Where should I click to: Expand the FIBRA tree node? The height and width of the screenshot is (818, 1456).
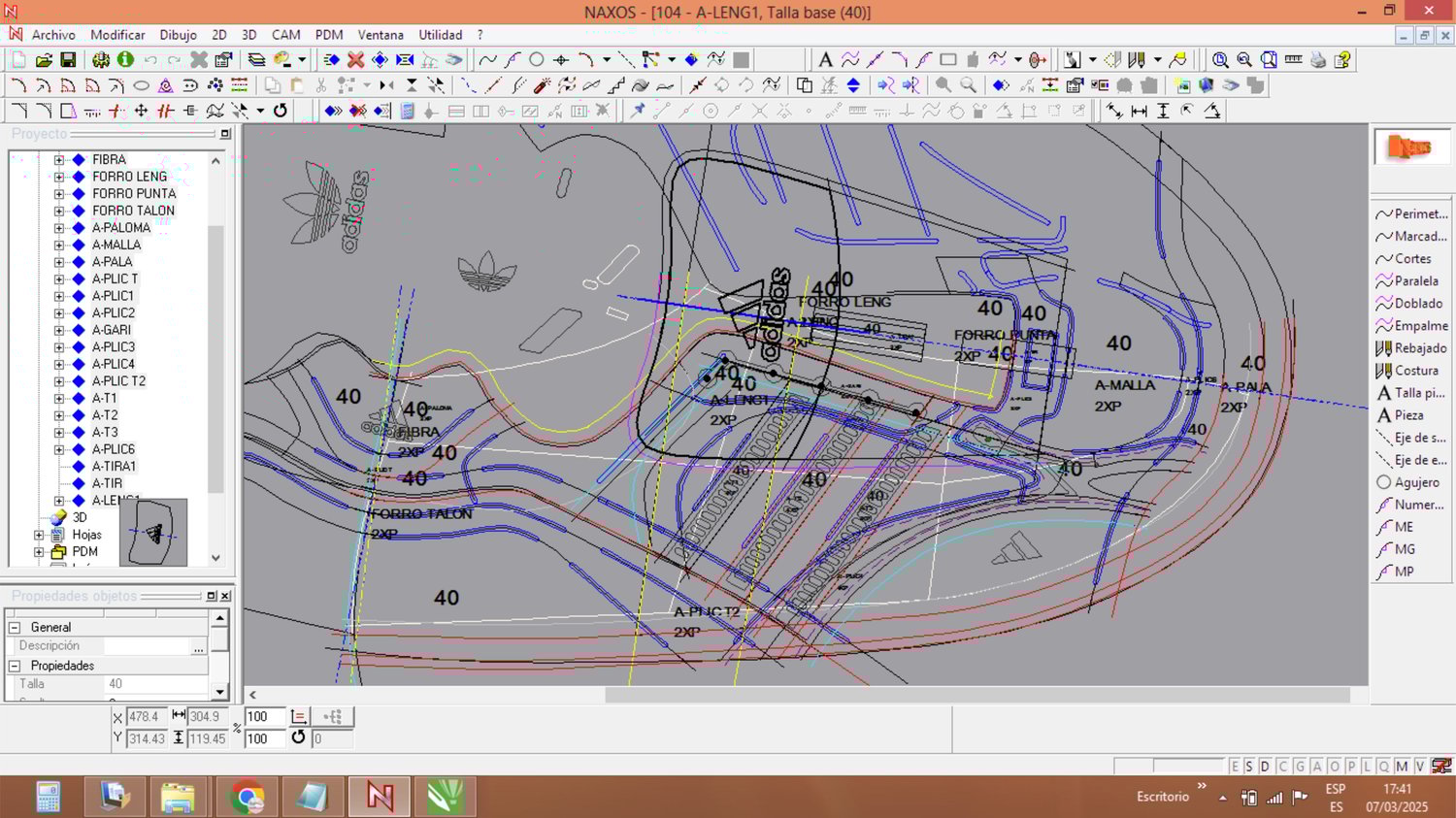click(x=59, y=160)
